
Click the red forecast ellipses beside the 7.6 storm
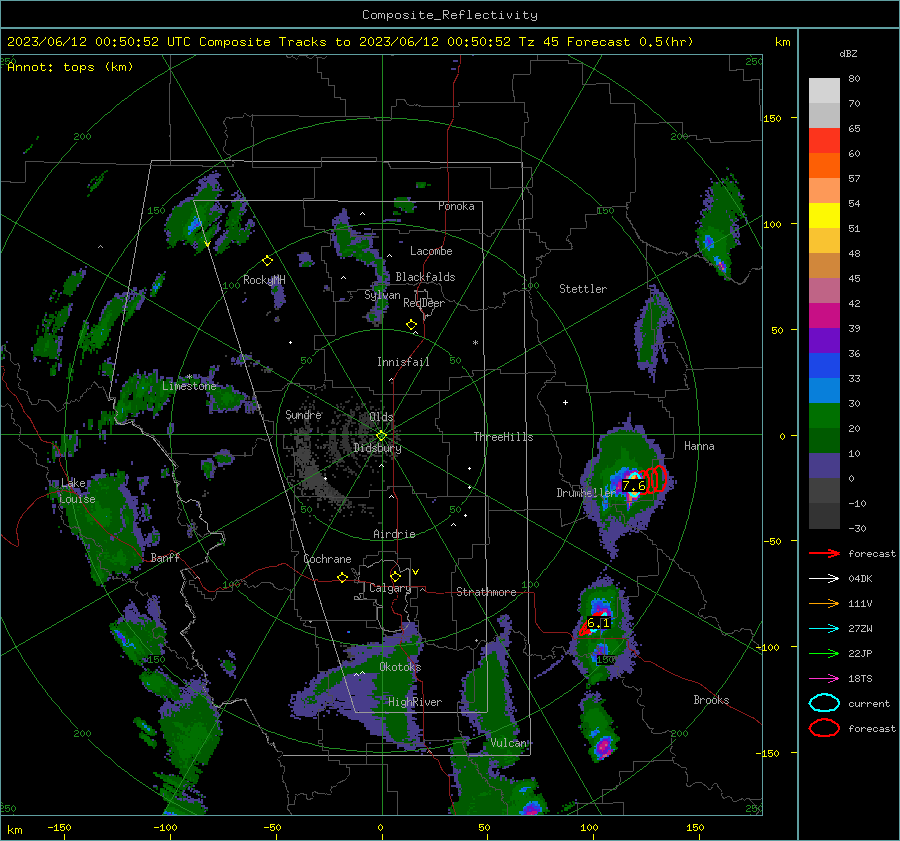pyautogui.click(x=655, y=479)
